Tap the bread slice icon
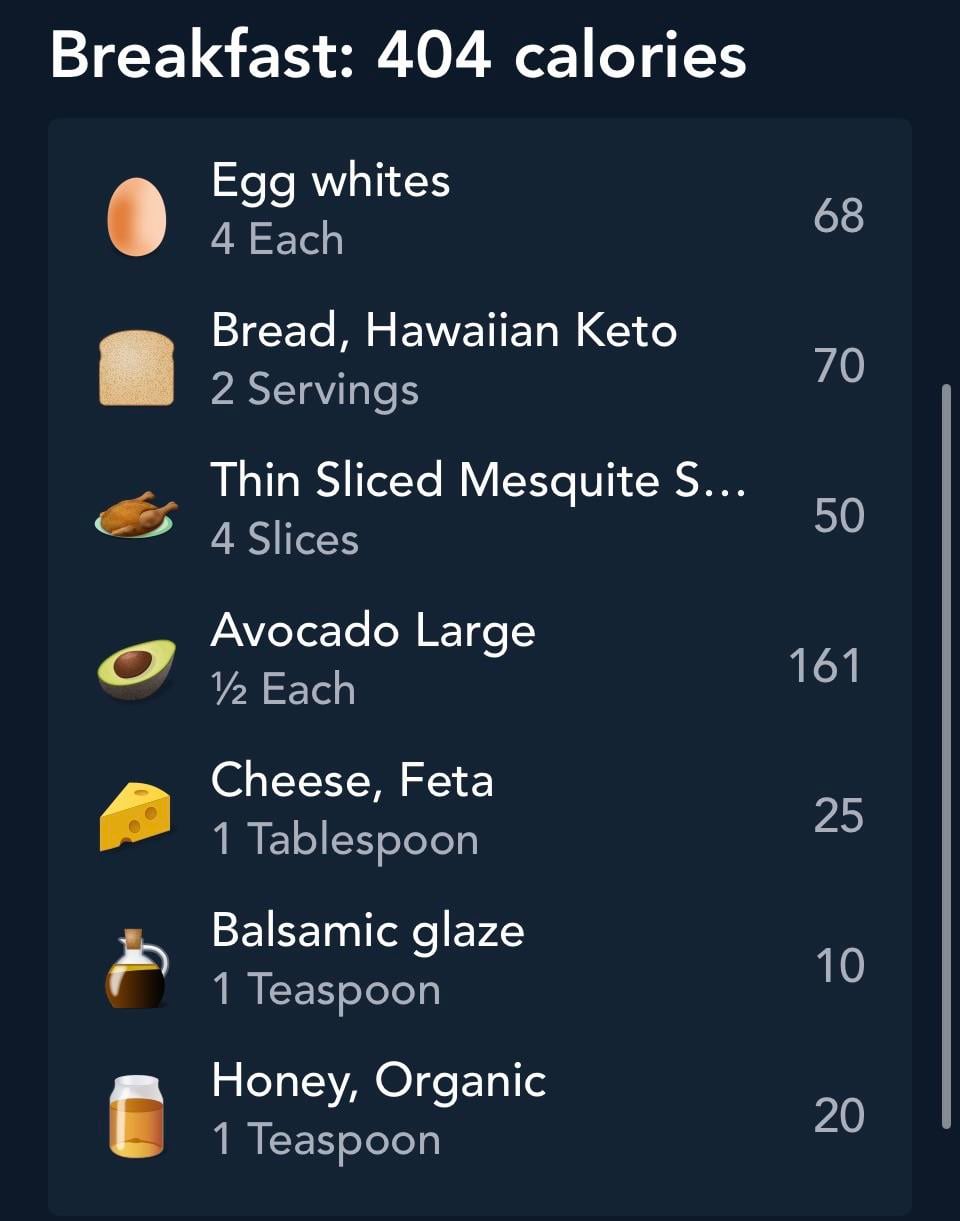 (x=136, y=367)
